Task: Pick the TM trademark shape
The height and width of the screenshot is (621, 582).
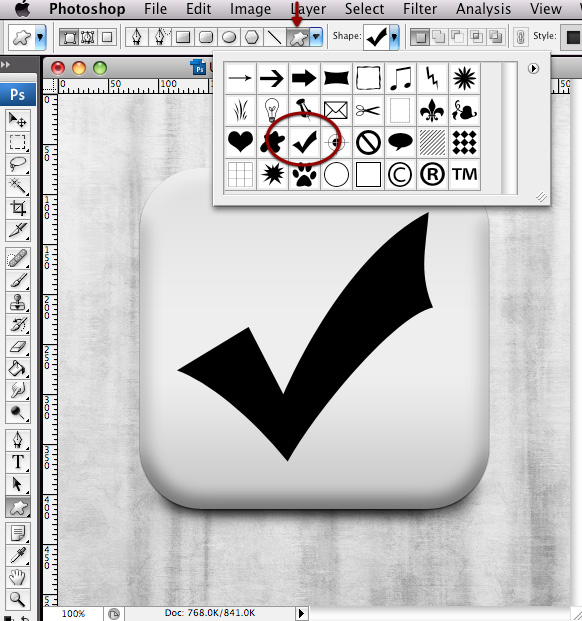Action: 464,174
